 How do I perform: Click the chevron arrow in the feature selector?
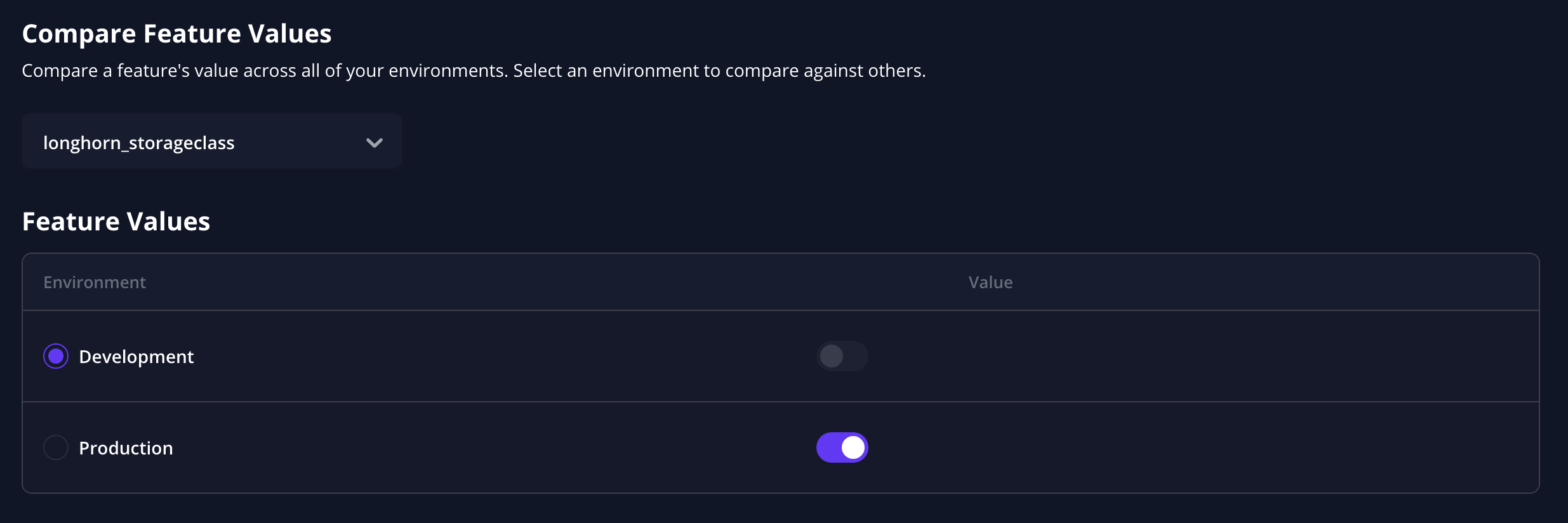coord(375,143)
